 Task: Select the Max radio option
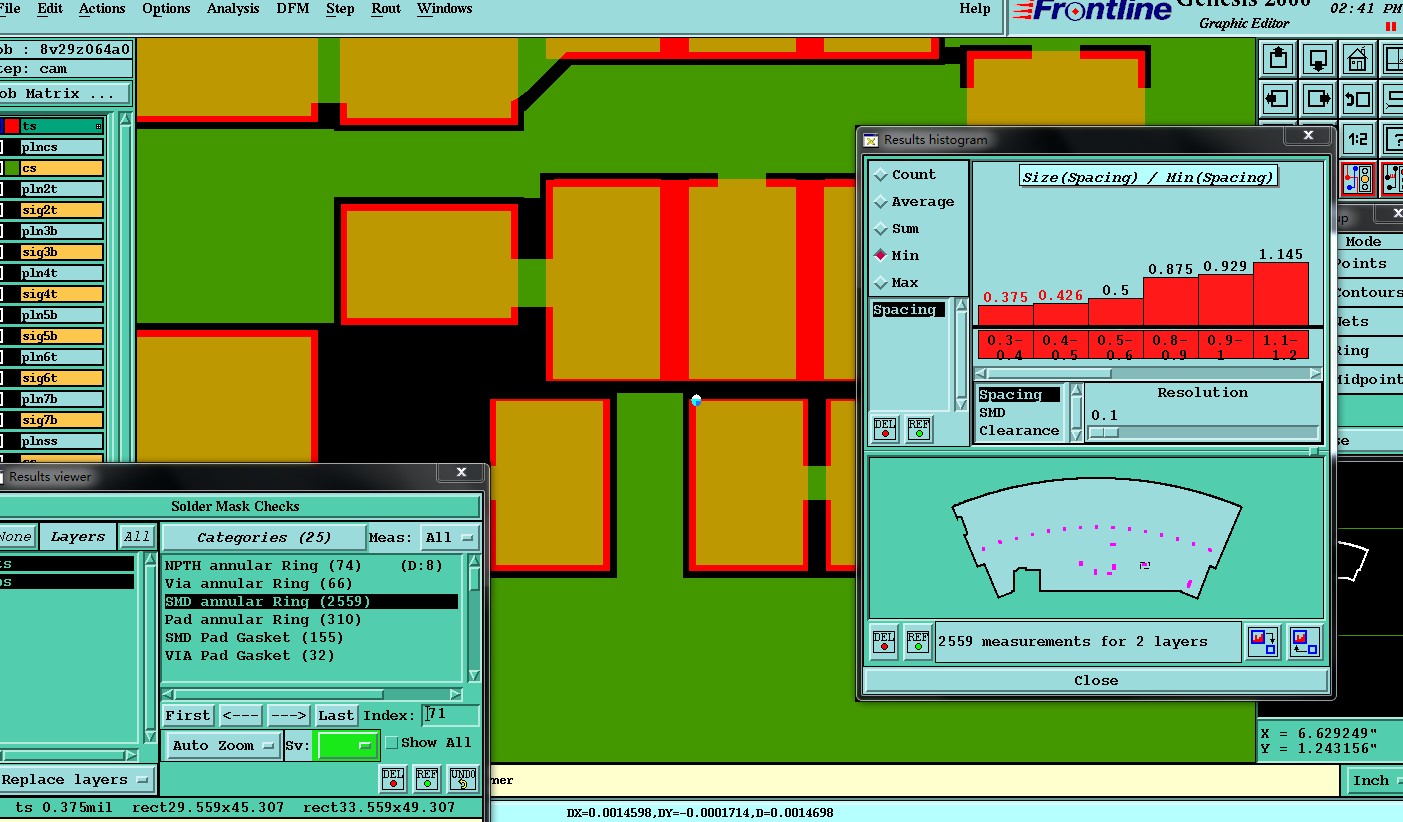click(881, 283)
